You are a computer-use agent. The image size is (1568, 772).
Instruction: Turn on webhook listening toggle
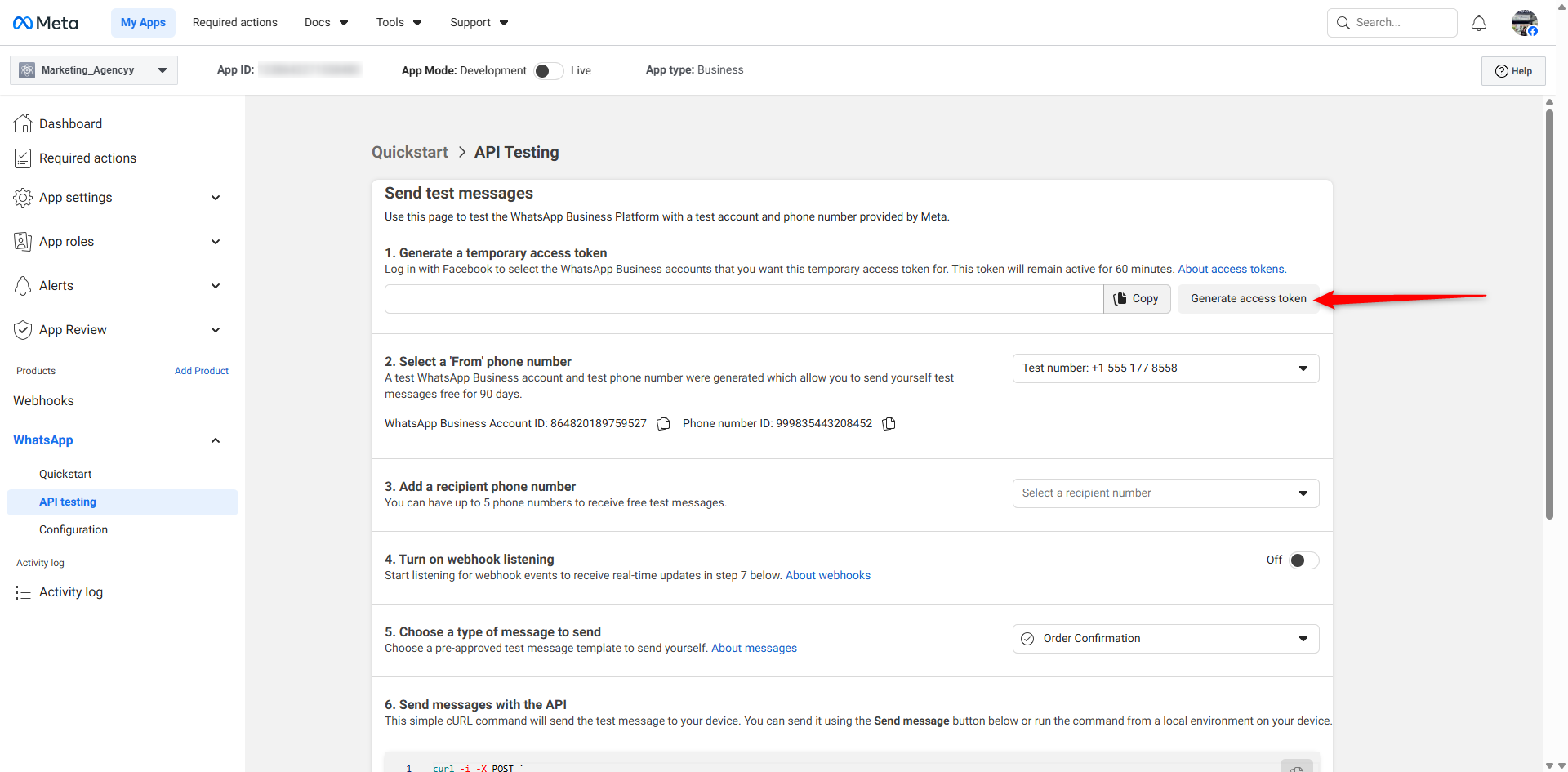pos(1304,560)
